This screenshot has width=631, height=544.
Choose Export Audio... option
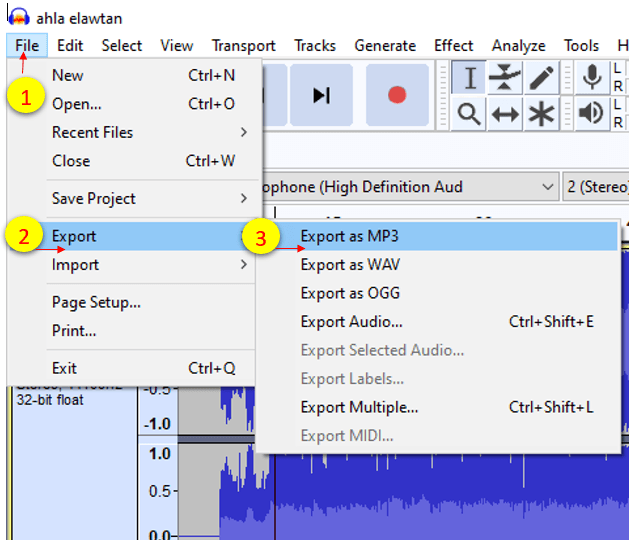point(438,321)
